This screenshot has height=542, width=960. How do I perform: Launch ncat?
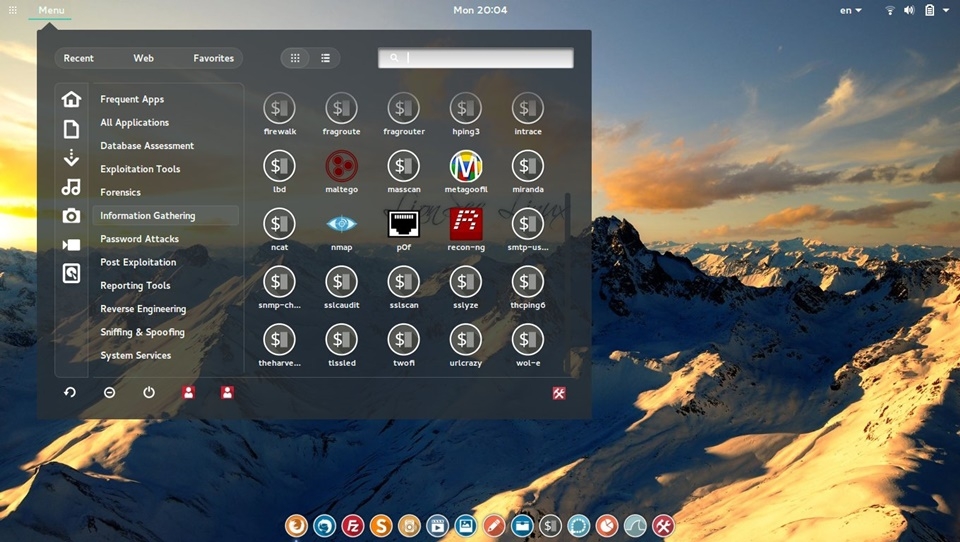coord(279,230)
